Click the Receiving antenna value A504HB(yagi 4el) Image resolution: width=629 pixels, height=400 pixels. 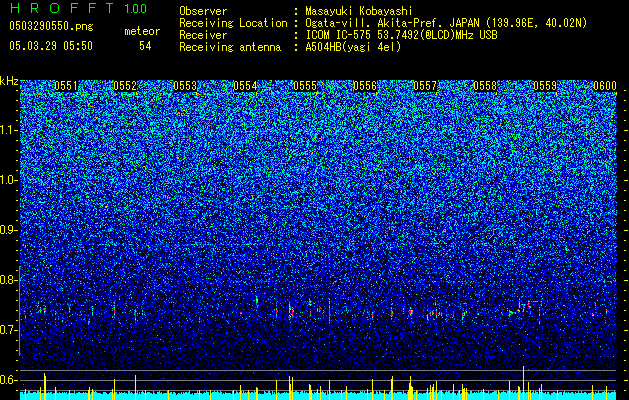[353, 47]
